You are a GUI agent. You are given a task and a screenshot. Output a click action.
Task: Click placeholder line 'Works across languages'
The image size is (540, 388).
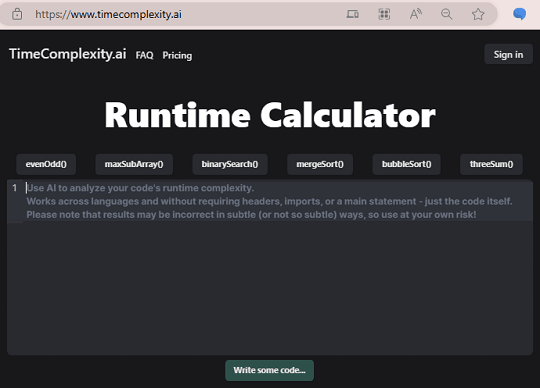269,201
